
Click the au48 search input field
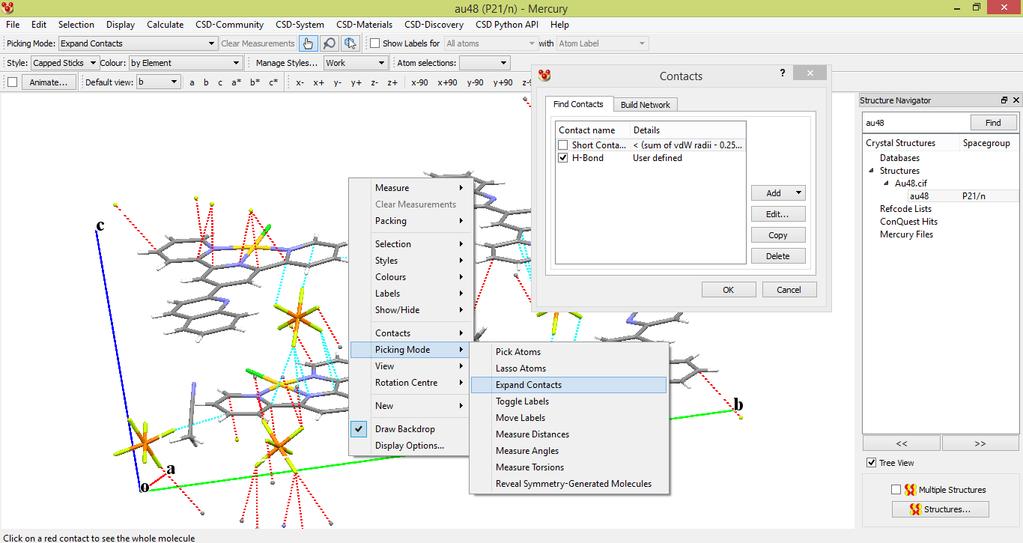tap(915, 122)
